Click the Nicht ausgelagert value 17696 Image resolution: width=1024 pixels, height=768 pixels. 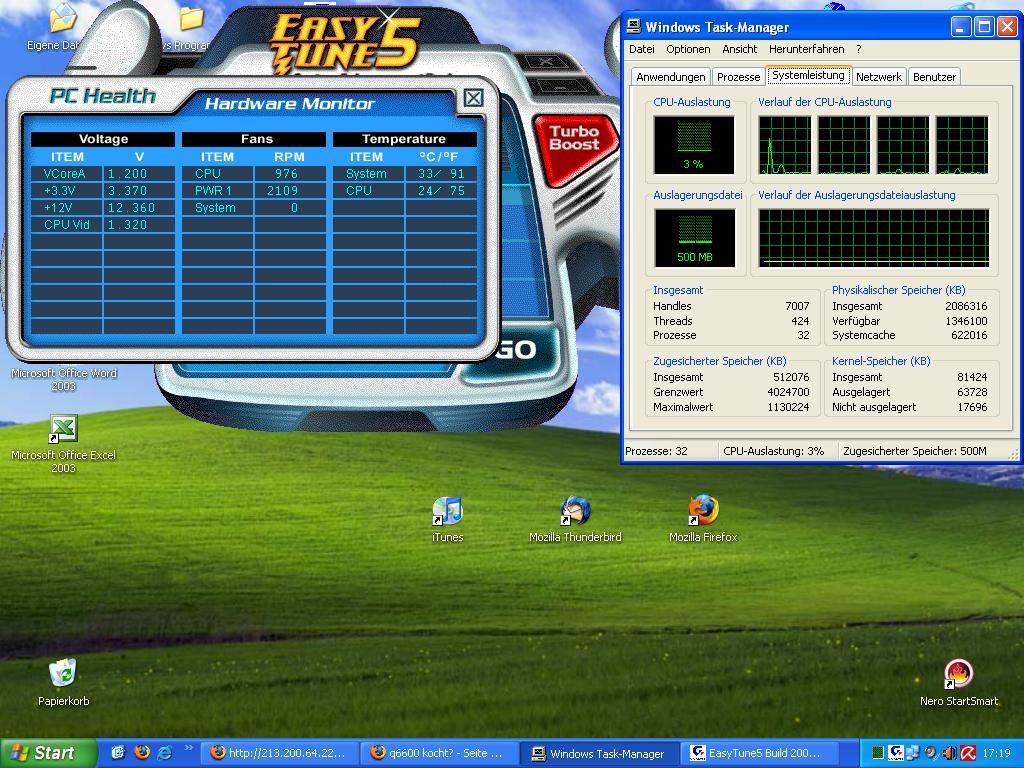point(972,408)
